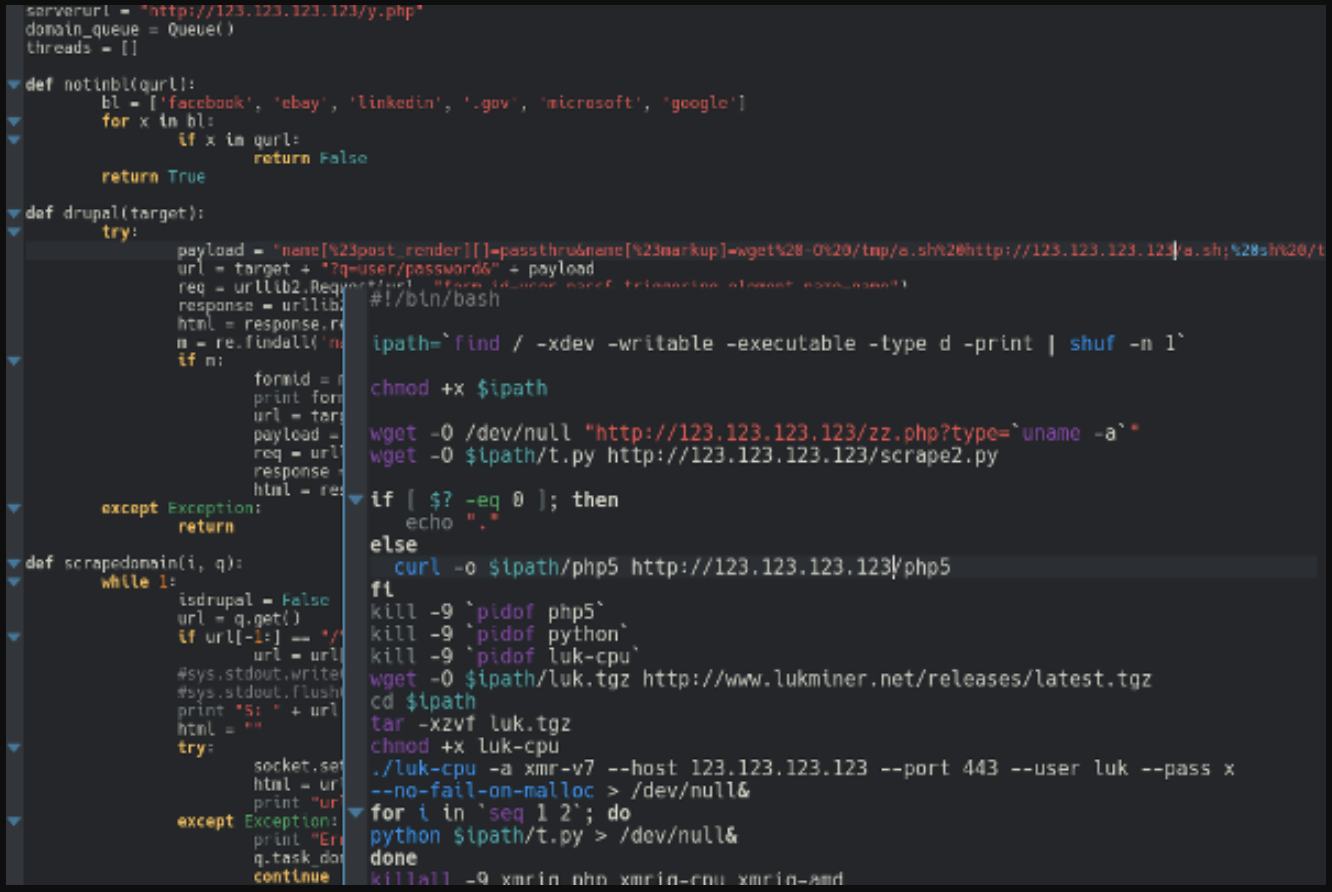Click the 'url = target + "?q=user/password&"' line
The height and width of the screenshot is (892, 1332).
pyautogui.click(x=386, y=269)
